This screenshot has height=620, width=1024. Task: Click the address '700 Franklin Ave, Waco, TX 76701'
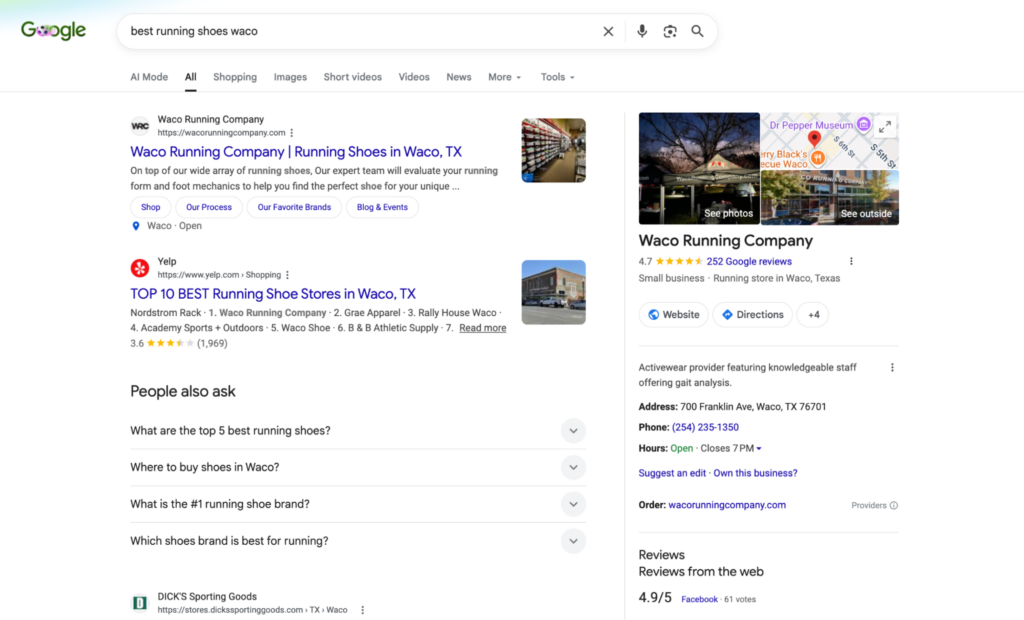753,406
